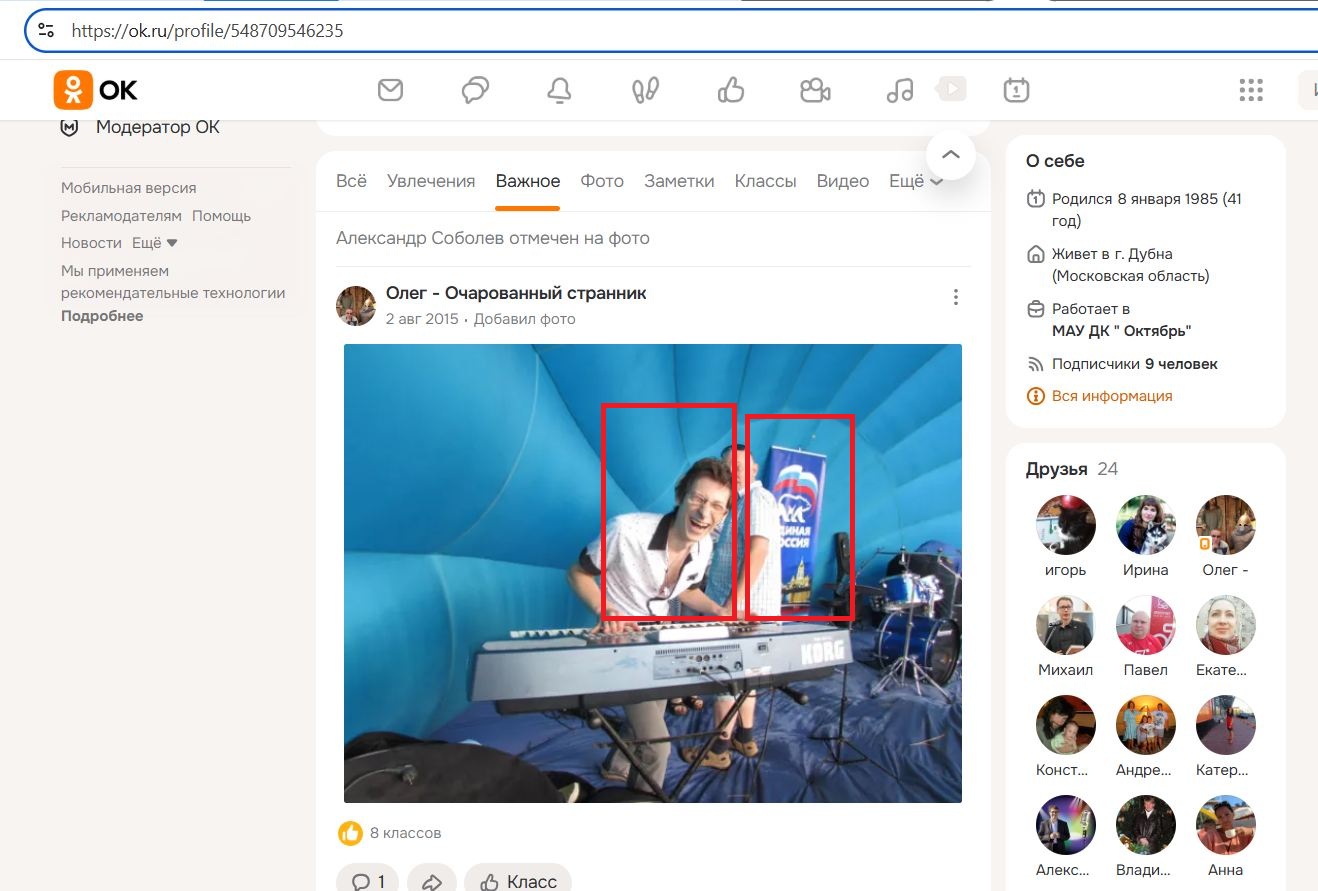
Task: Click the OK logo home icon
Action: (96, 90)
